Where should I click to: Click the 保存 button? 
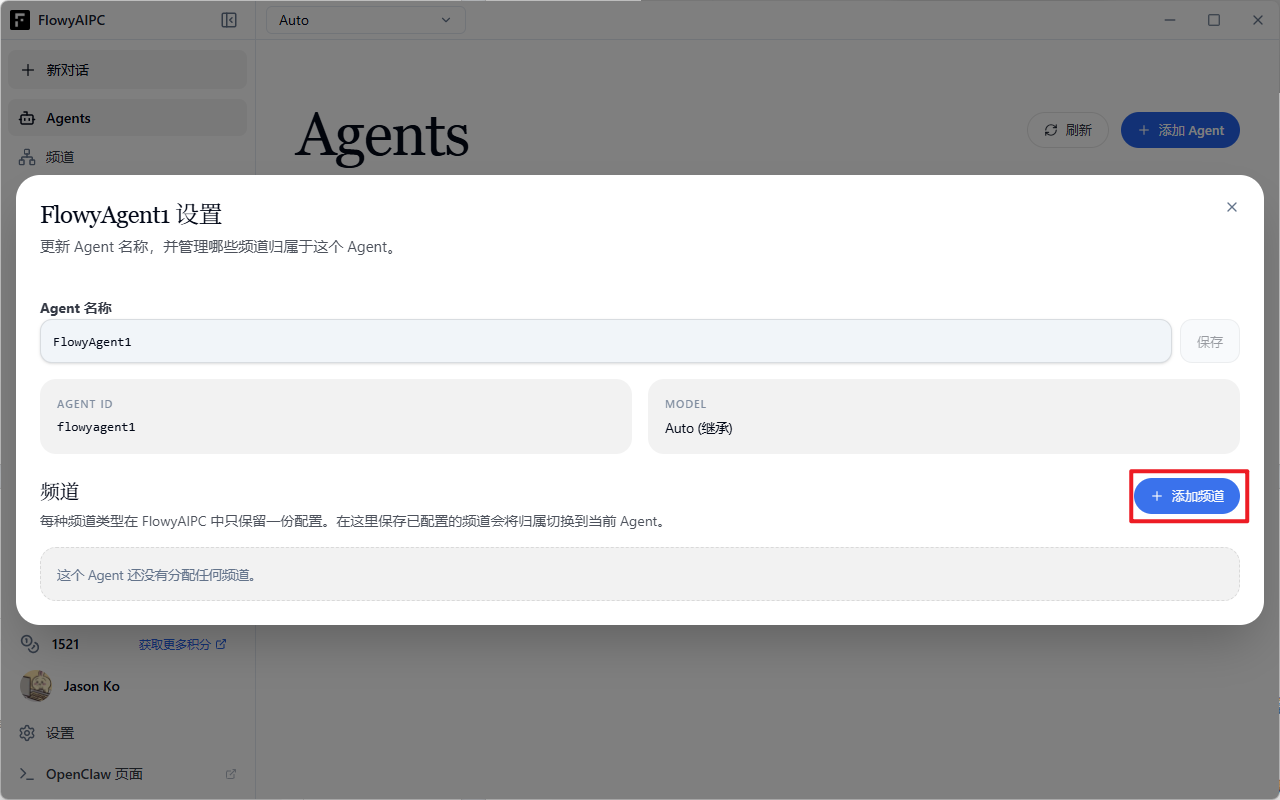click(1209, 342)
